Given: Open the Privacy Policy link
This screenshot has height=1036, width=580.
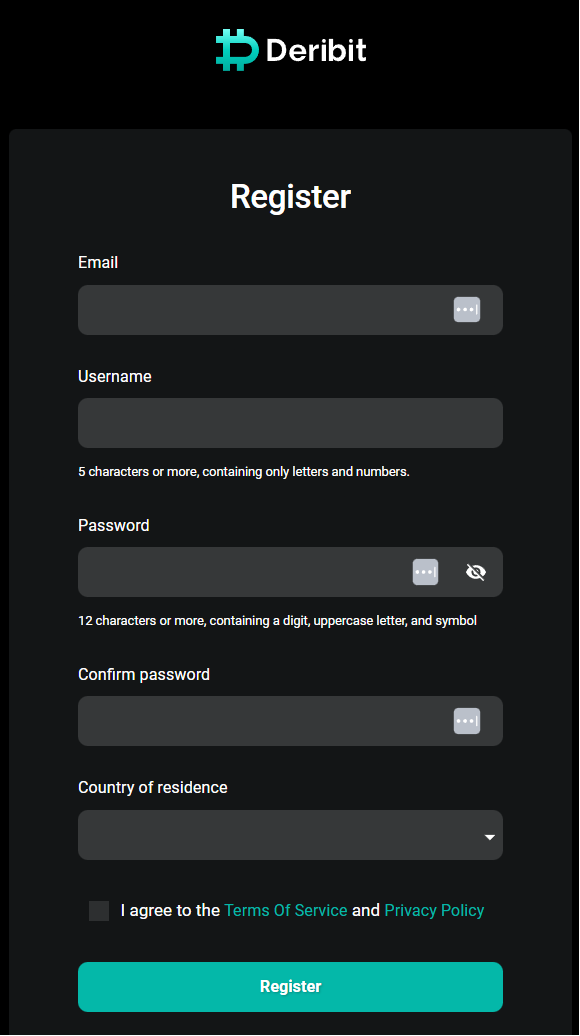Looking at the screenshot, I should pos(434,910).
